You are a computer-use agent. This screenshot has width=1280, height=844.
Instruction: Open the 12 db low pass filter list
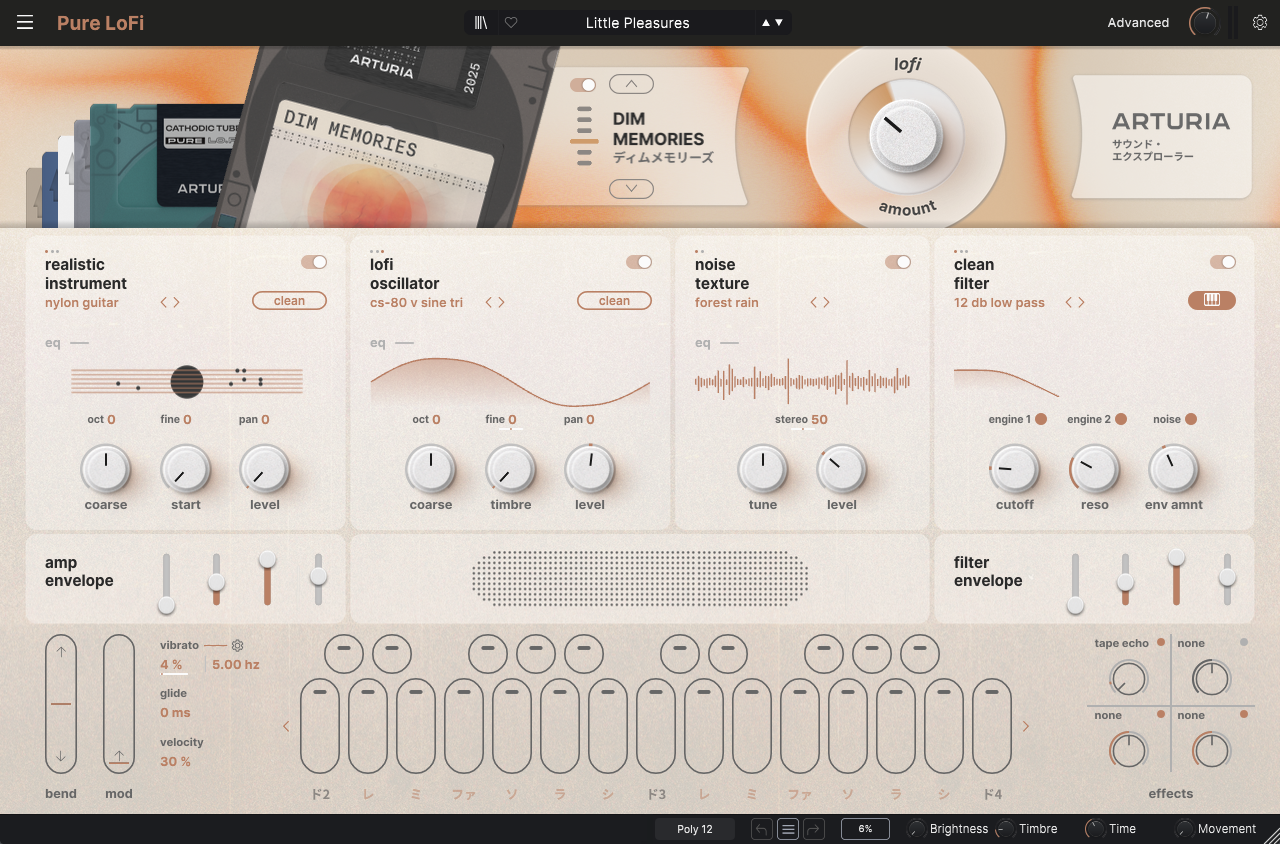point(999,303)
